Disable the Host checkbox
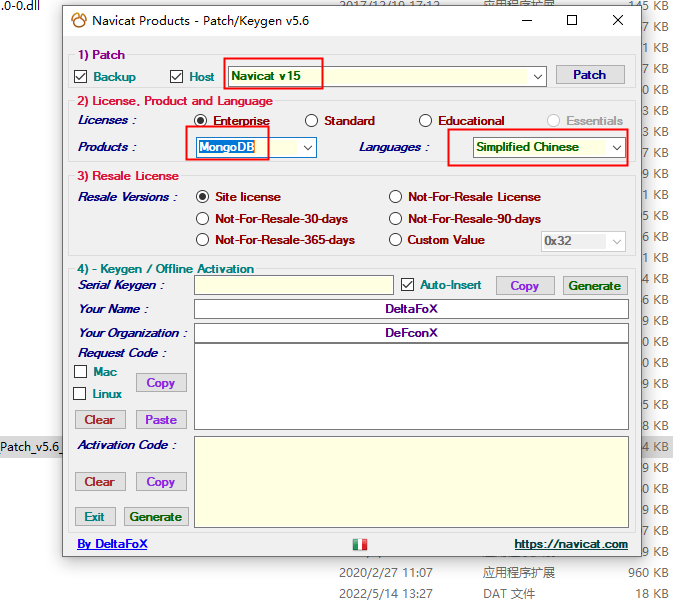Screen dimensions: 695x602 point(177,76)
